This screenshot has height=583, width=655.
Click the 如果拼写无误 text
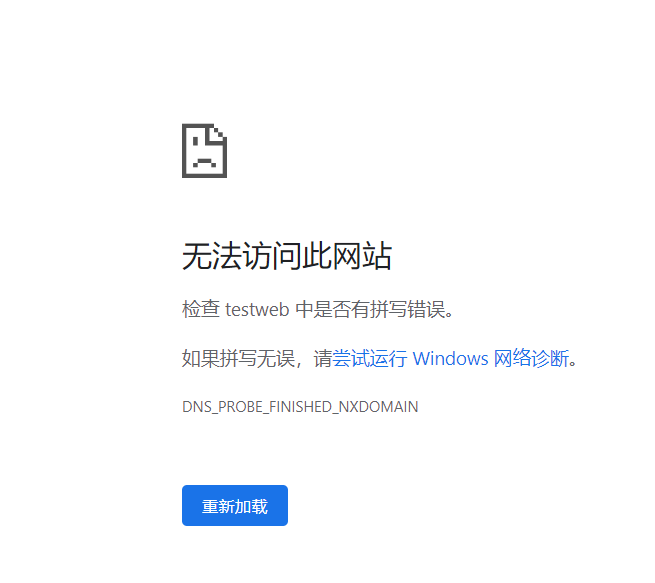pos(239,358)
